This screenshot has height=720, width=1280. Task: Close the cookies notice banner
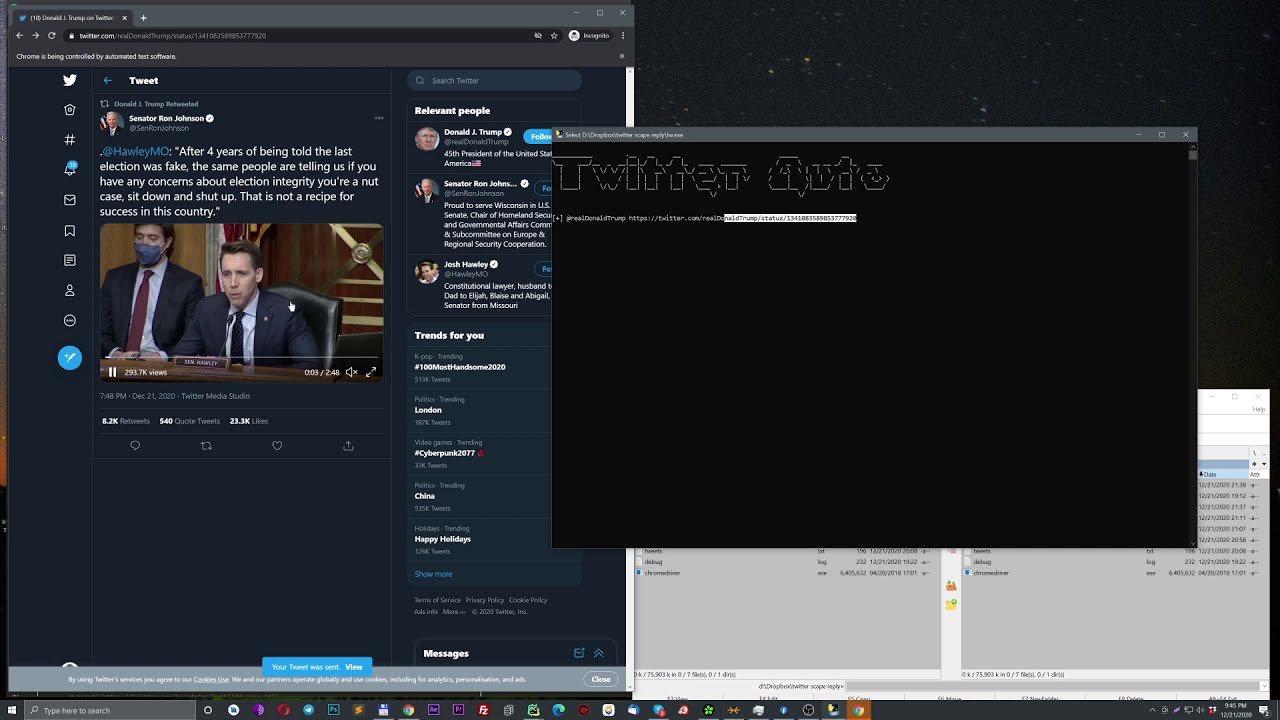601,679
